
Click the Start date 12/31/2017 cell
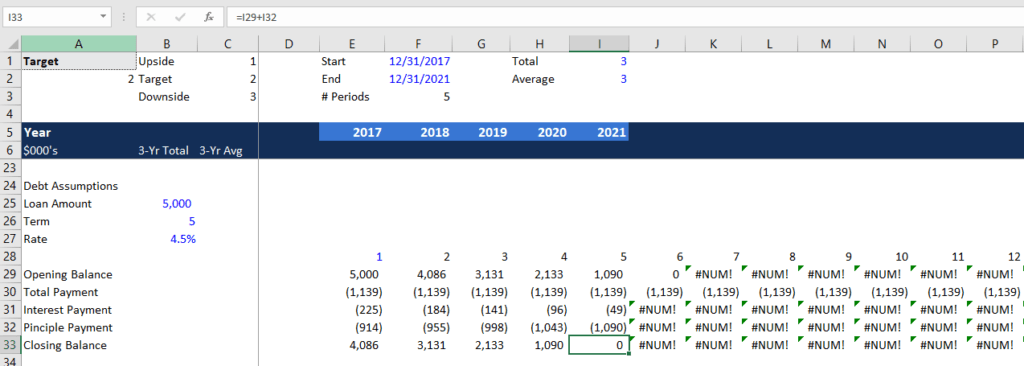pos(419,61)
